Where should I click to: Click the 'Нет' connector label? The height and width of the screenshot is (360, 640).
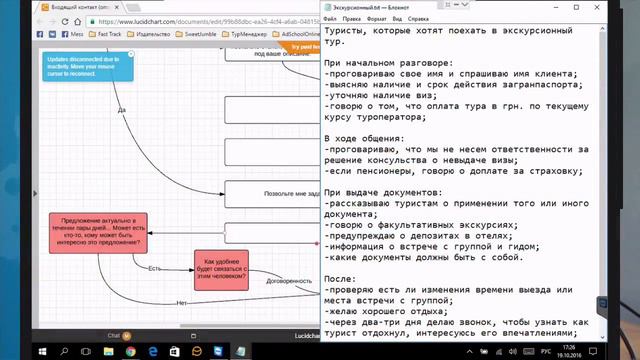[181, 303]
